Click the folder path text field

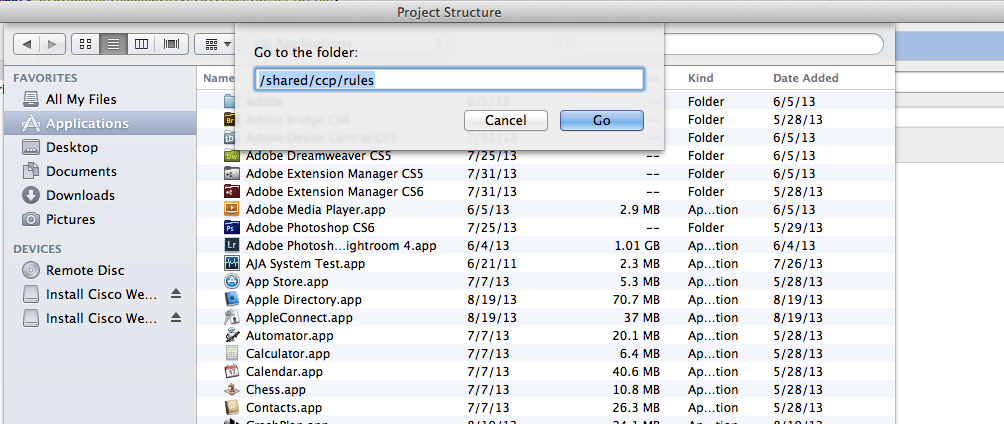449,80
